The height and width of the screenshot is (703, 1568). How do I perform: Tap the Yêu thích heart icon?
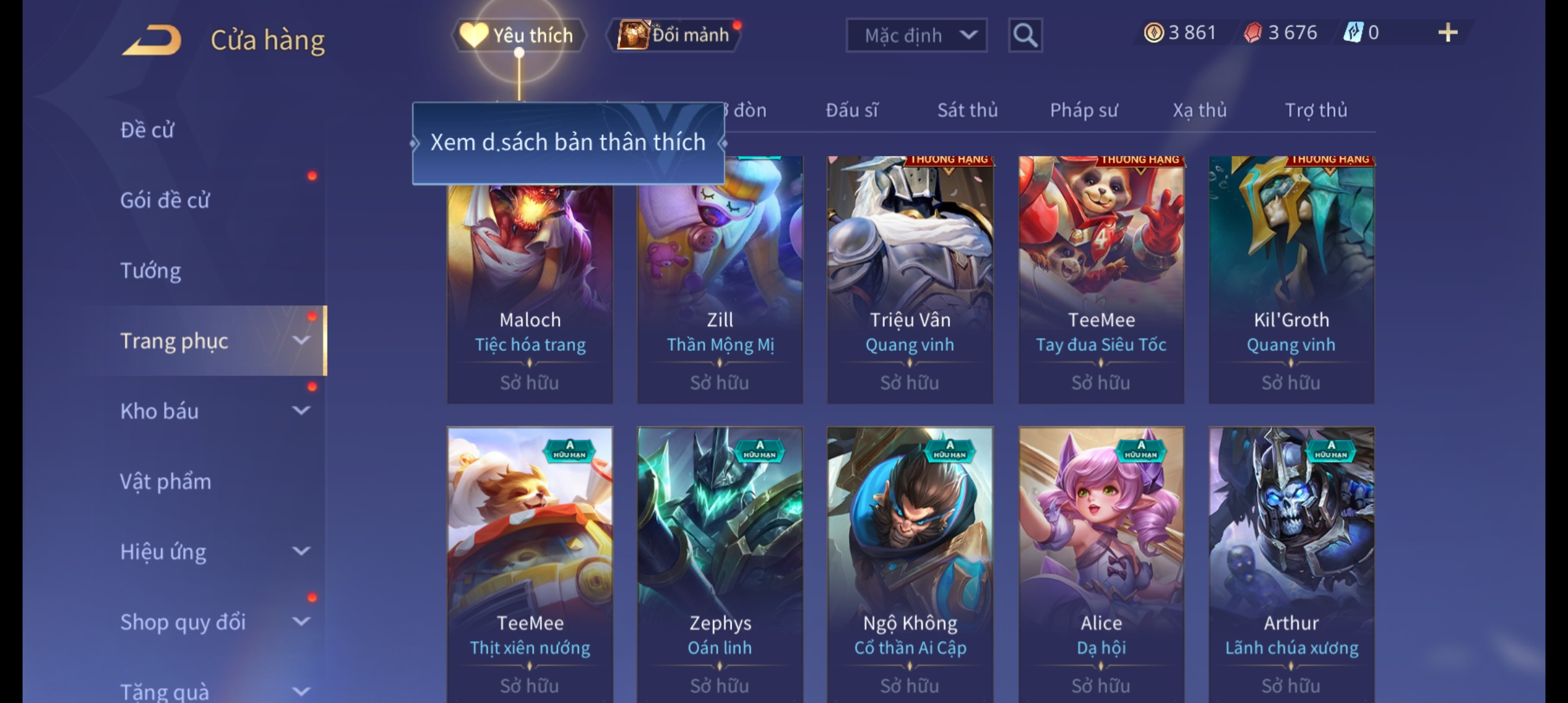tap(473, 34)
